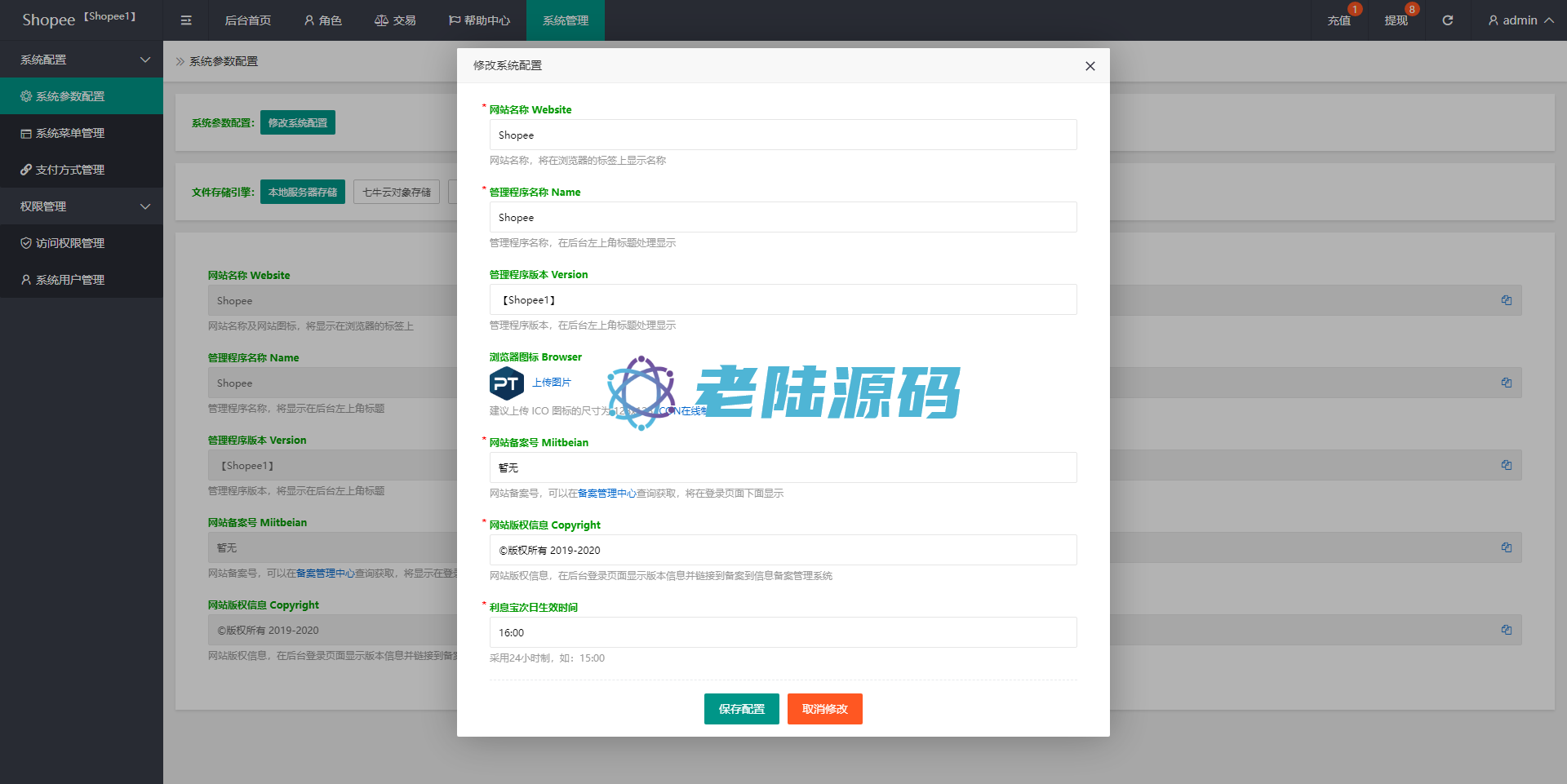Screen dimensions: 1567x784
Task: Focus the 网站名称 Website input in dialog
Action: pyautogui.click(x=783, y=135)
